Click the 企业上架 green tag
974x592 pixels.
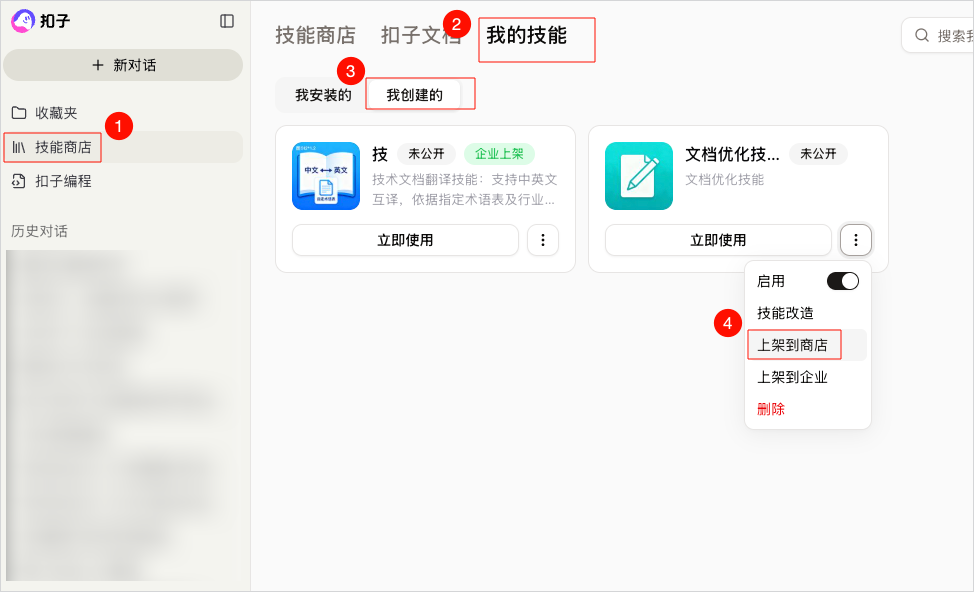[499, 154]
